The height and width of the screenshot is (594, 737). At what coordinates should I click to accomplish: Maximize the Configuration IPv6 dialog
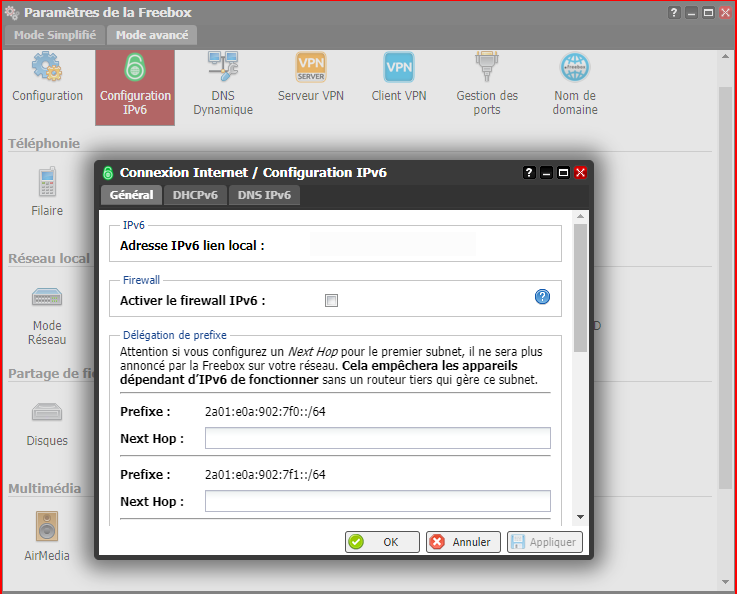click(563, 172)
